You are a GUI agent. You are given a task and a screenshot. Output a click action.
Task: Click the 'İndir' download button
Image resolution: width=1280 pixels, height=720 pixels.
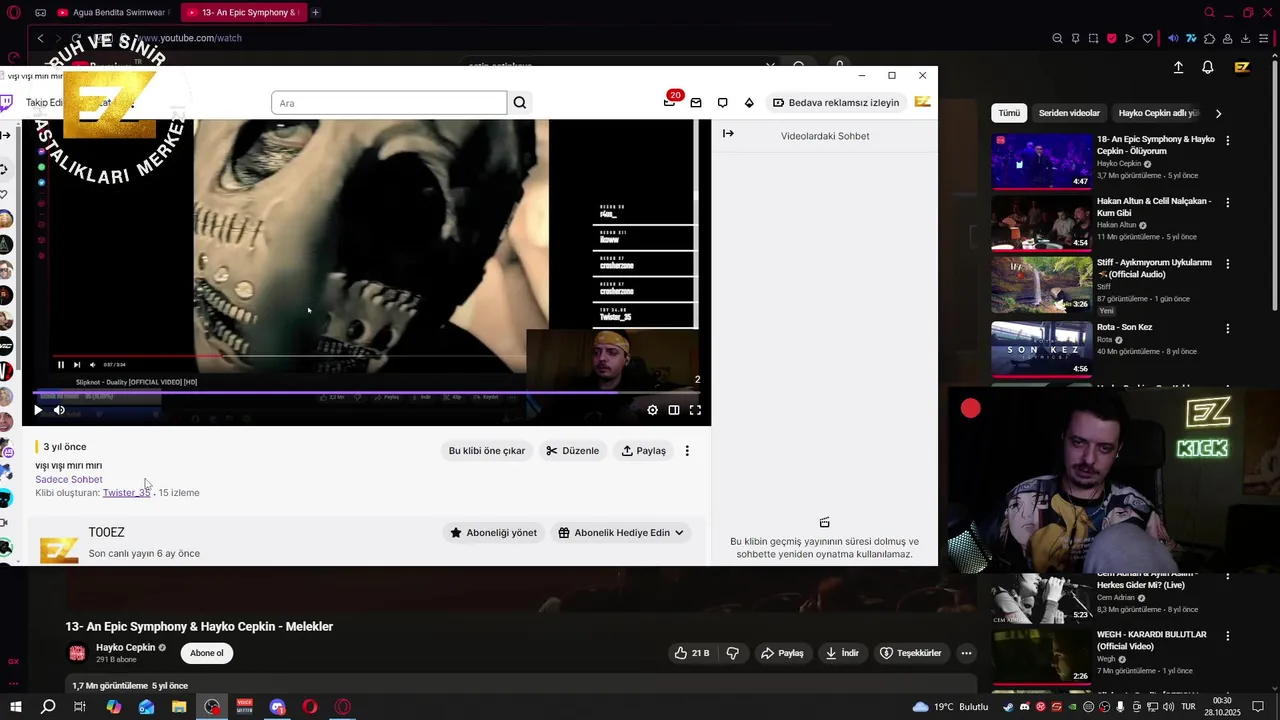pos(842,653)
